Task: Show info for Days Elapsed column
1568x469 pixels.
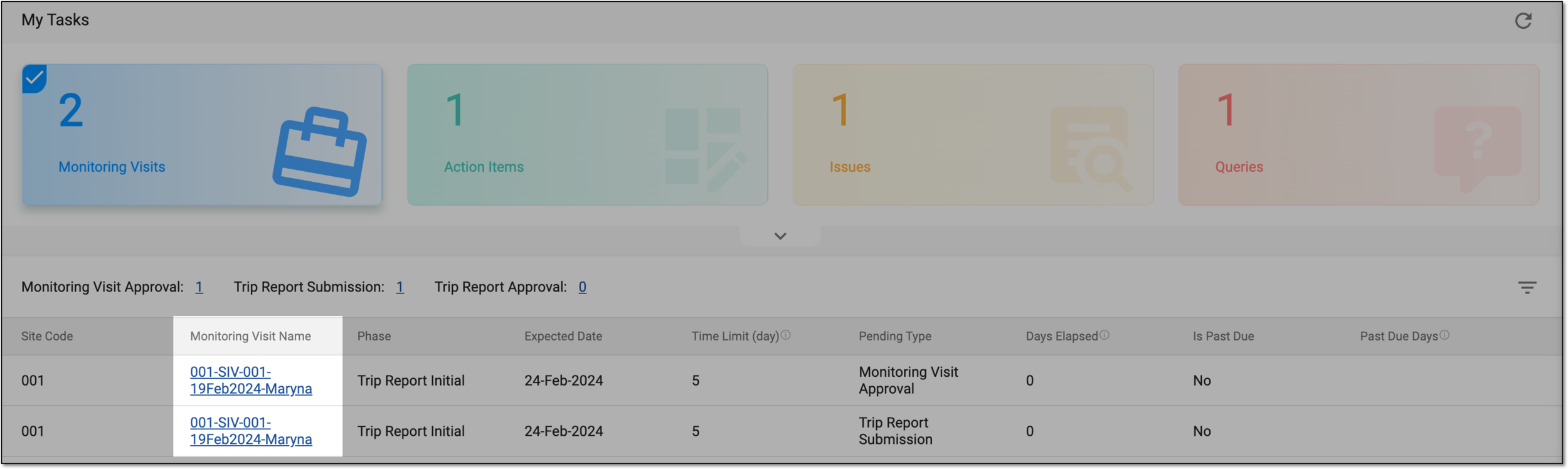Action: pyautogui.click(x=1104, y=335)
